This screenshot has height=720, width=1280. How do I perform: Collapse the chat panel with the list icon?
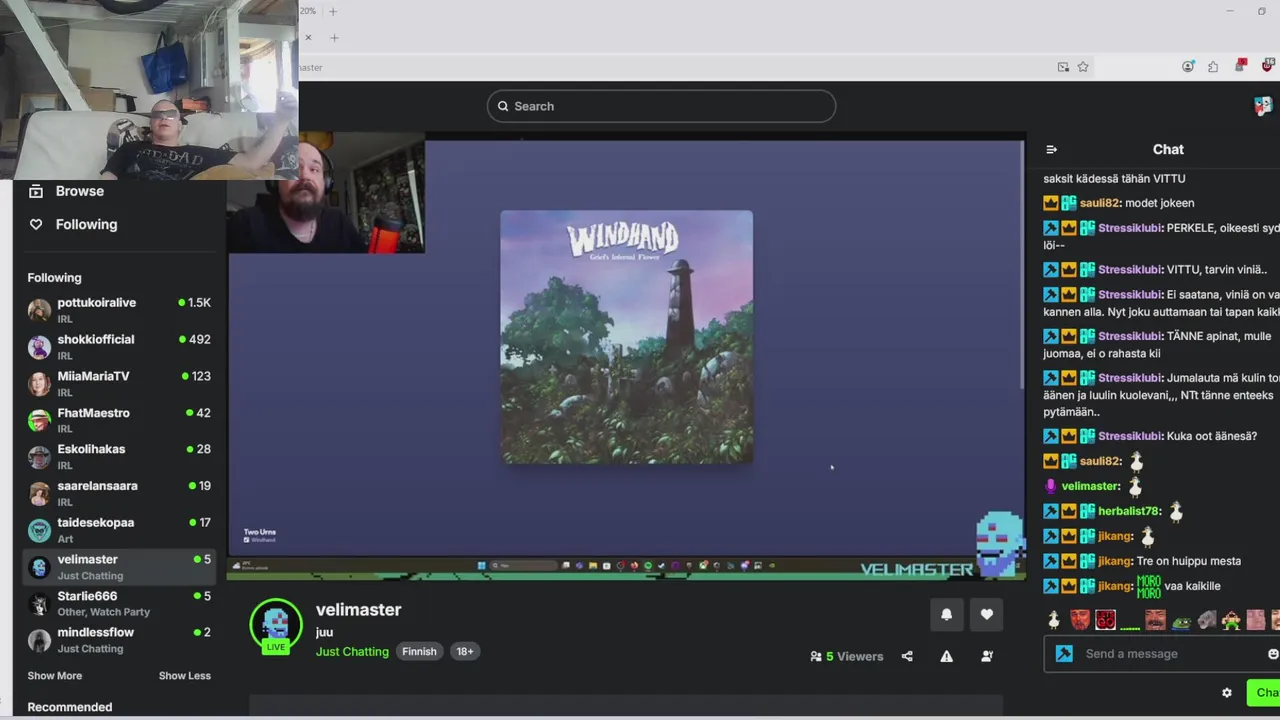pos(1051,149)
